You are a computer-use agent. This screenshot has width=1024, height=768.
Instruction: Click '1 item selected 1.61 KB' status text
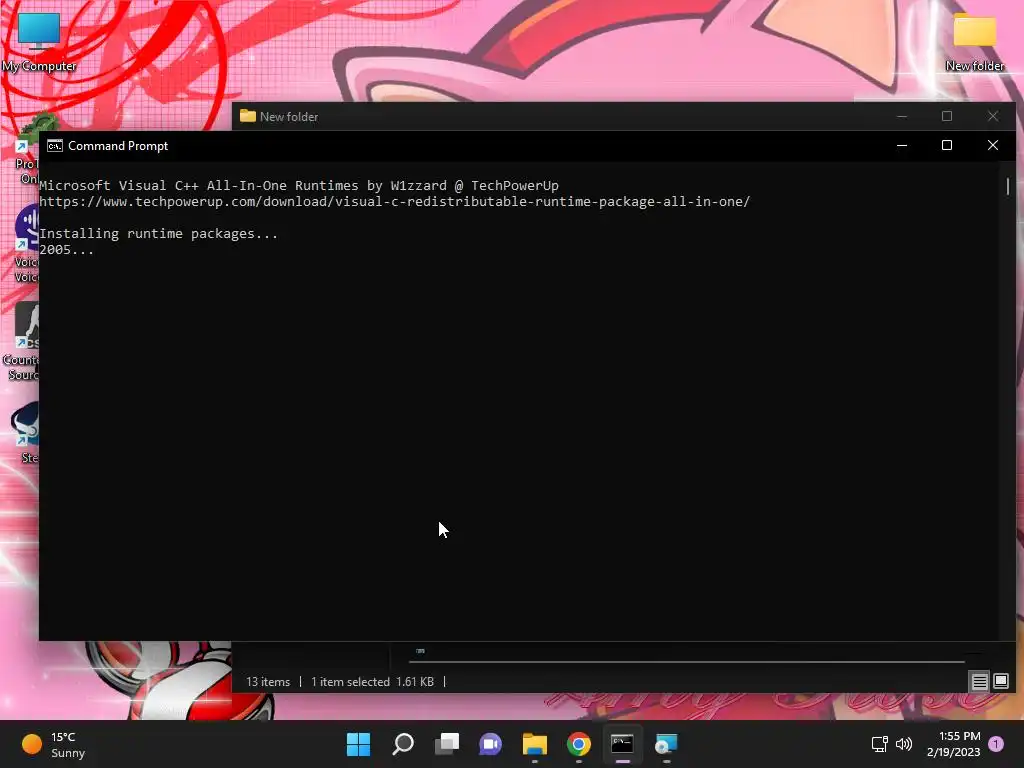tap(372, 682)
